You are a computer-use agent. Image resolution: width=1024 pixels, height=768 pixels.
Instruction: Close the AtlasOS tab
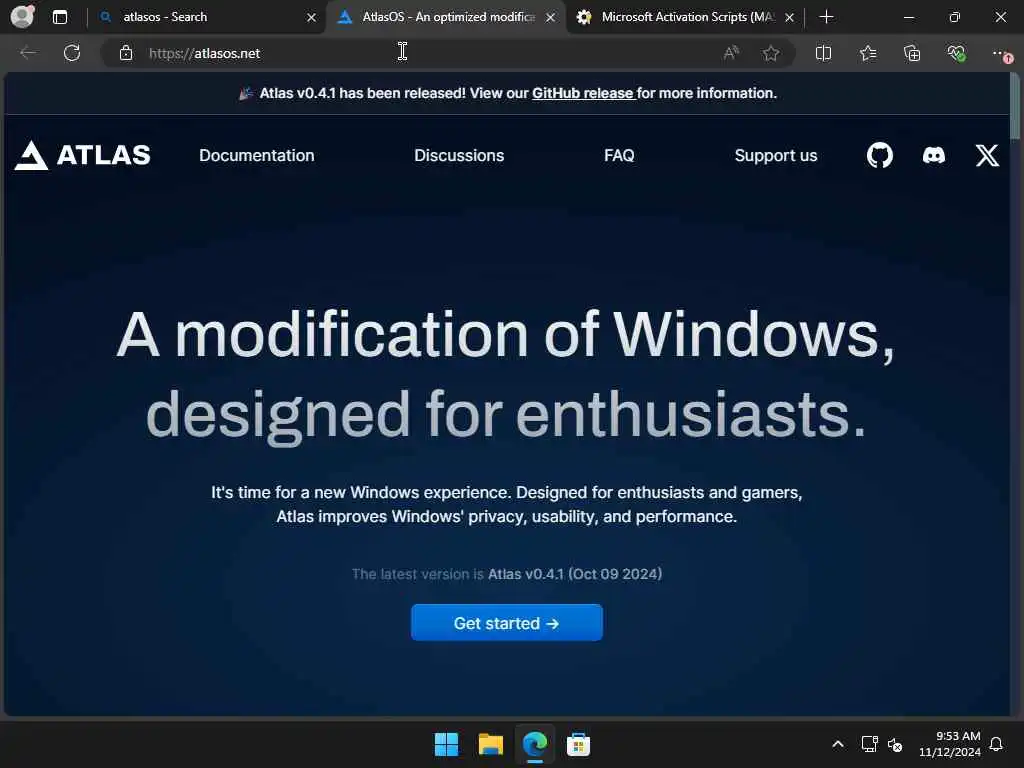click(551, 18)
